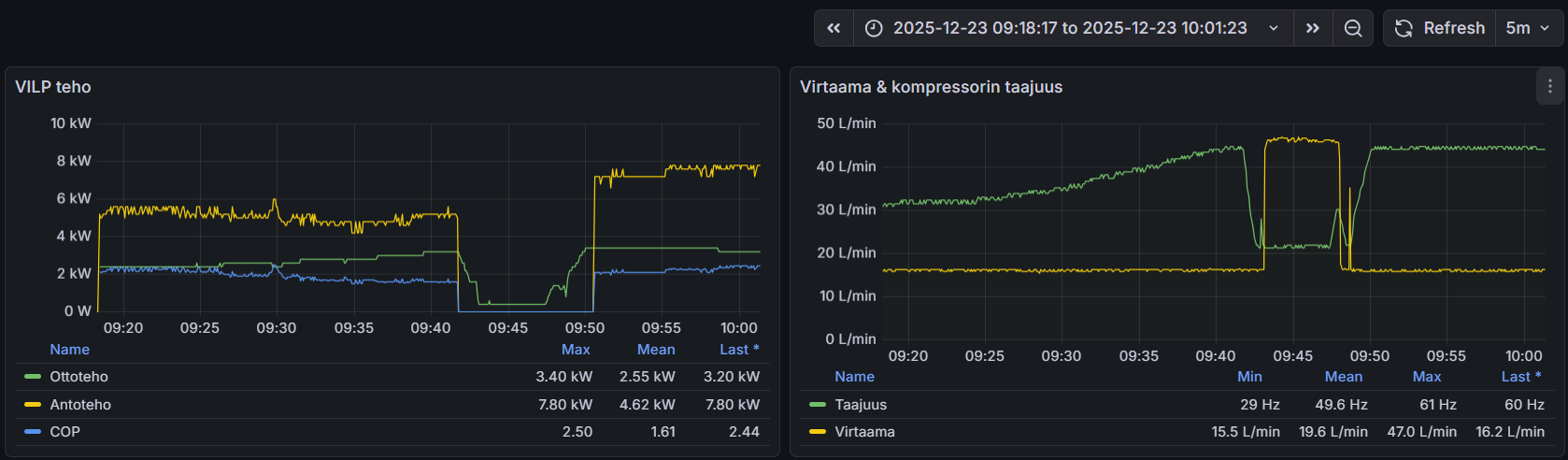Image resolution: width=1568 pixels, height=460 pixels.
Task: Open the time range picker dropdown
Action: [x=1070, y=28]
